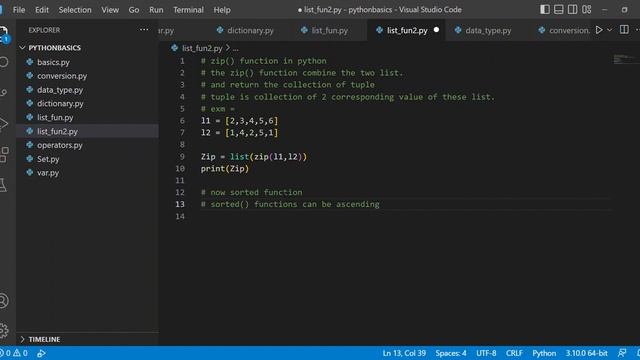Open the Manage gear icon
This screenshot has height=360, width=640.
pyautogui.click(x=3, y=330)
